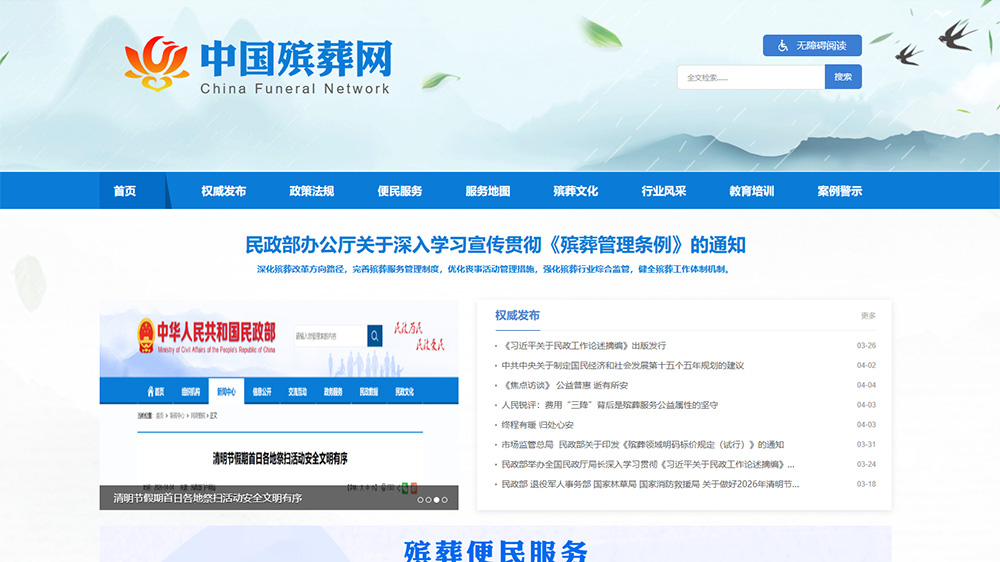This screenshot has width=1000, height=562.
Task: Expand 更多 in 权威发布 panel
Action: click(x=868, y=316)
